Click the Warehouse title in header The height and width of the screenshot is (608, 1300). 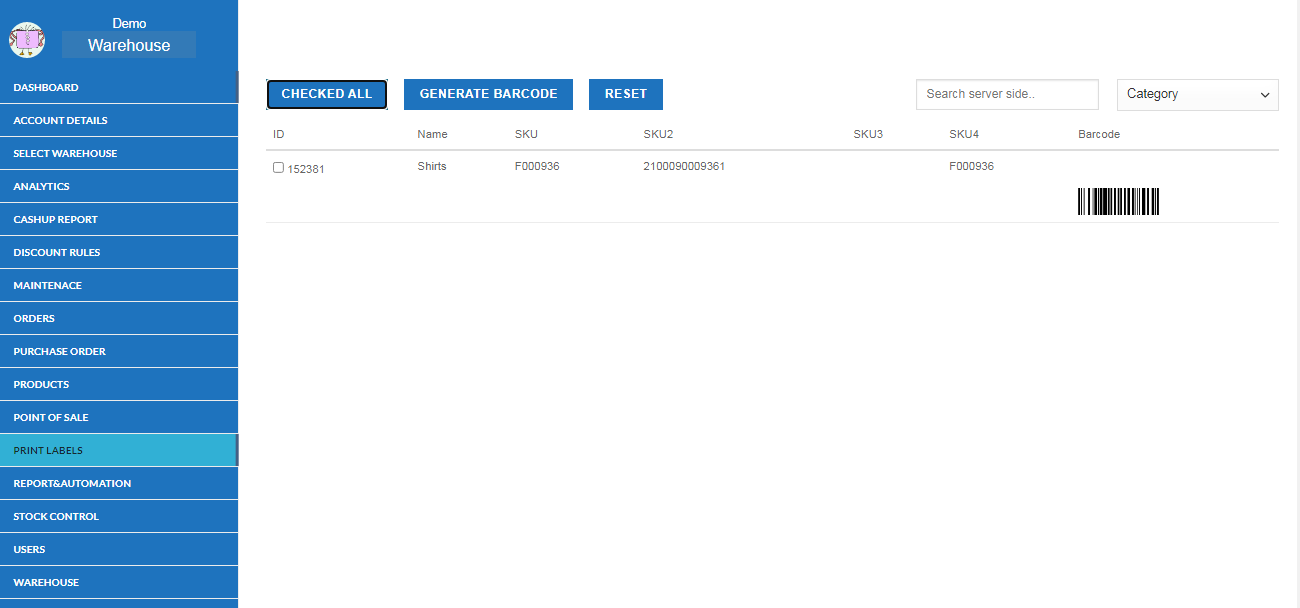click(x=129, y=45)
